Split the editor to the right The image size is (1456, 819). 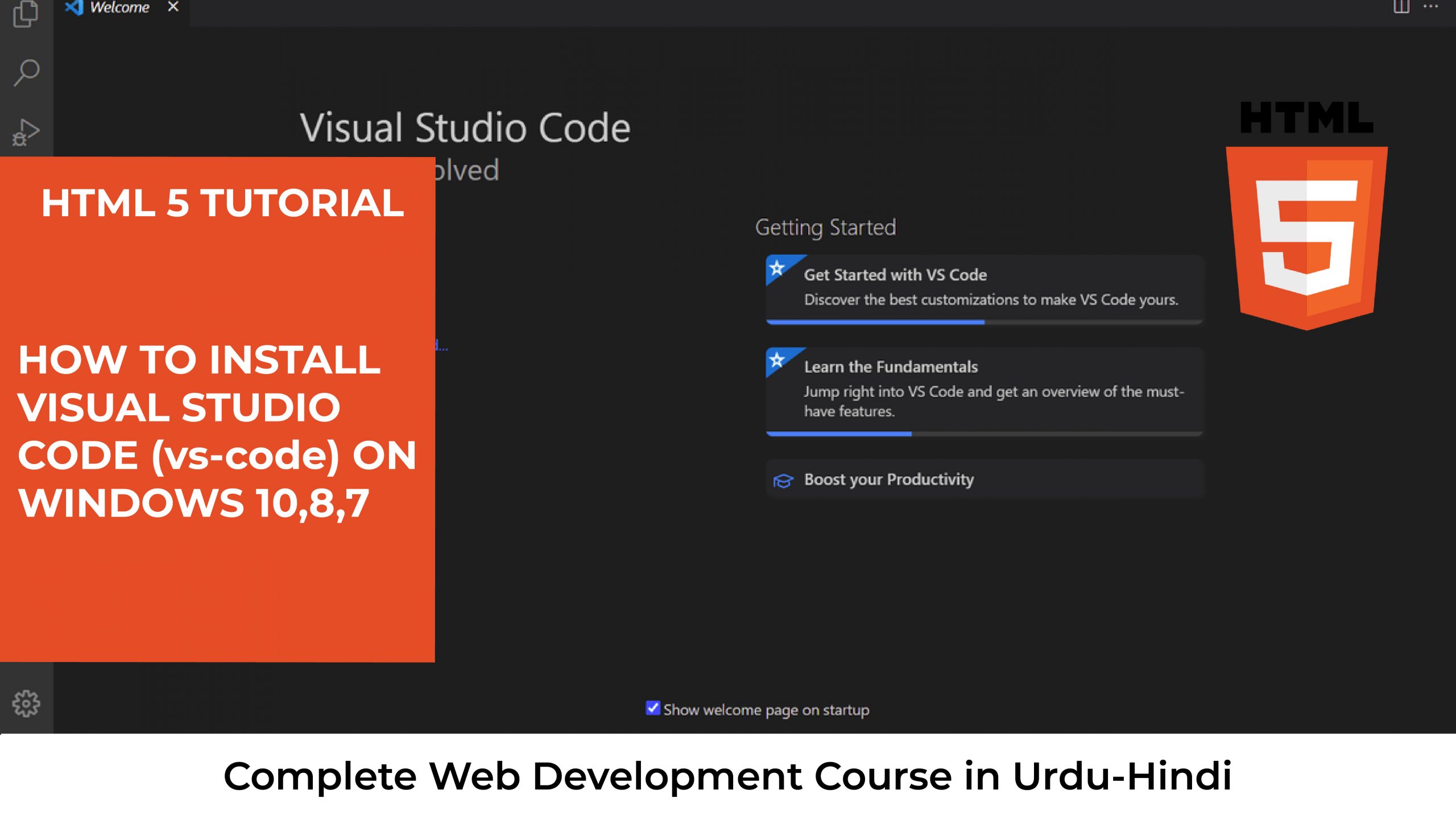[1401, 7]
